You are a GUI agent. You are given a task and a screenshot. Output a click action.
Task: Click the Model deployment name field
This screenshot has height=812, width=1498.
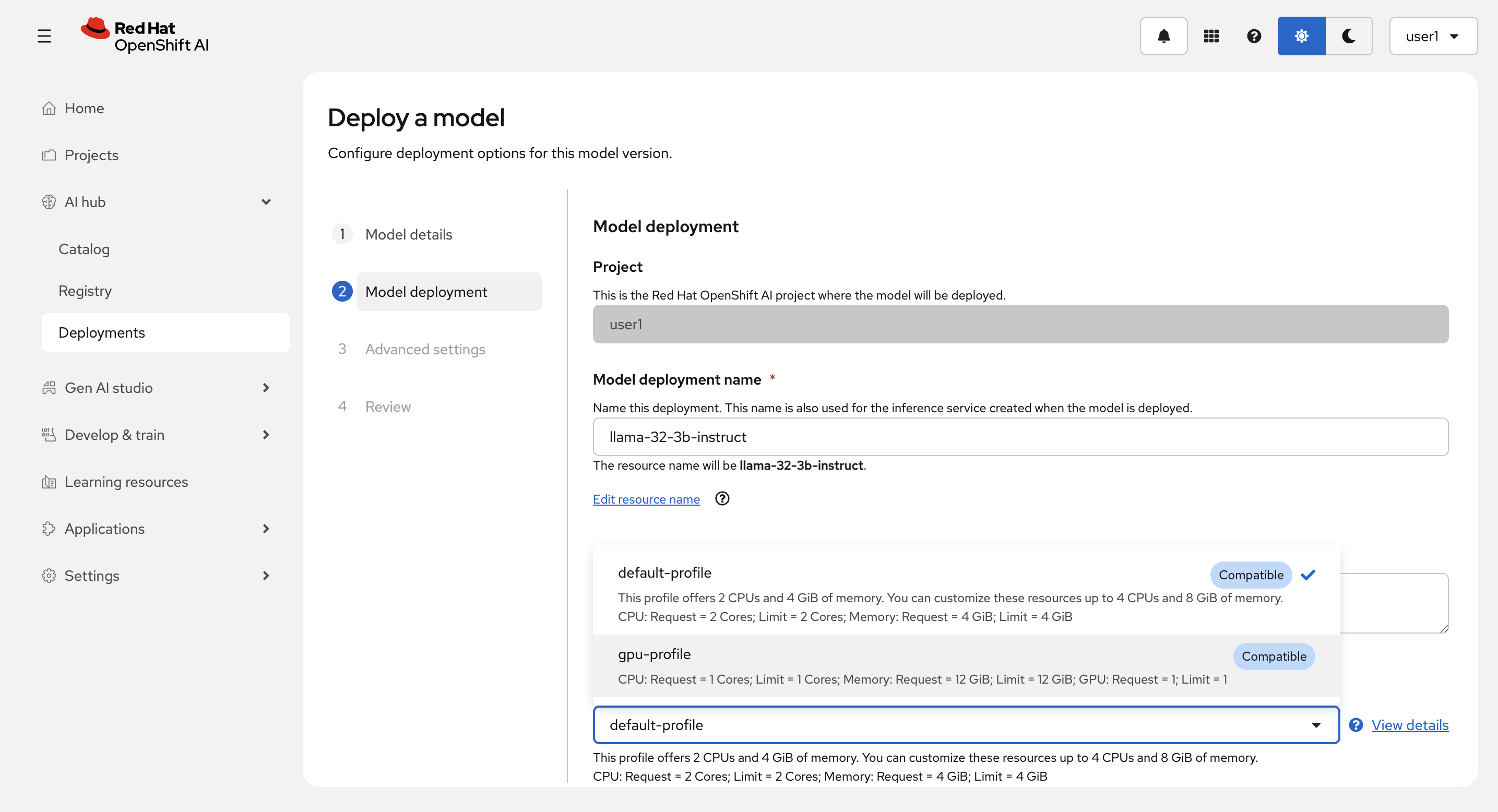(x=1020, y=436)
